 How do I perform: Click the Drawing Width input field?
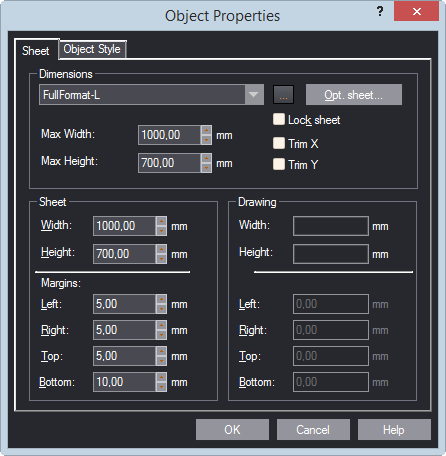tap(331, 226)
